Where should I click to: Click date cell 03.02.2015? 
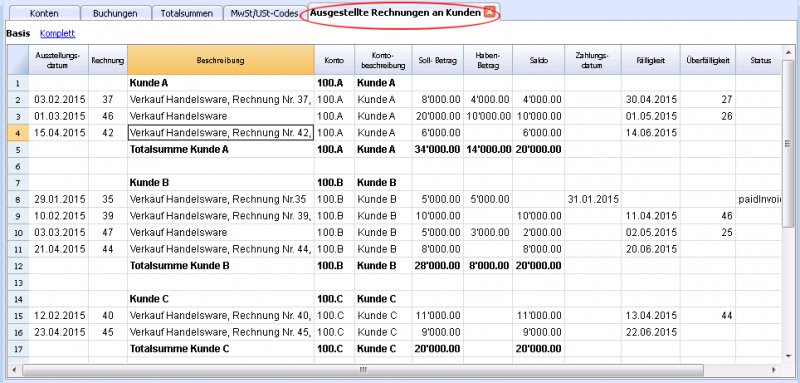coord(58,100)
